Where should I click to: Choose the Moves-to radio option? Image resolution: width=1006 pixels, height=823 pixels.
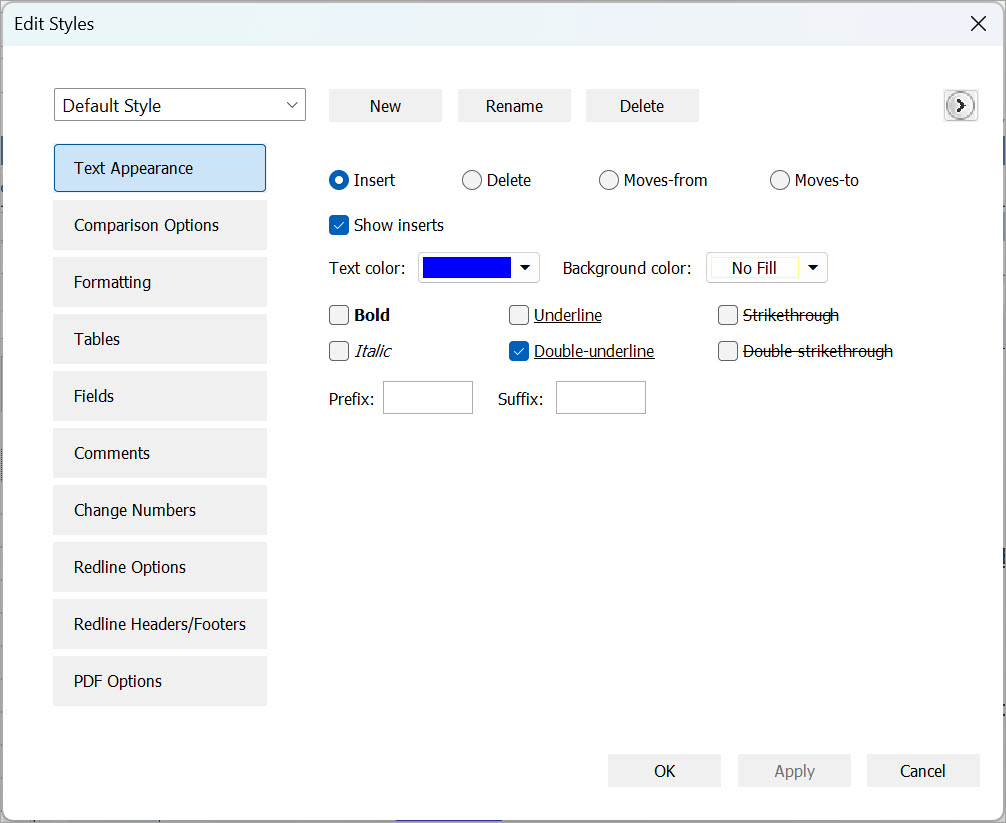tap(780, 180)
